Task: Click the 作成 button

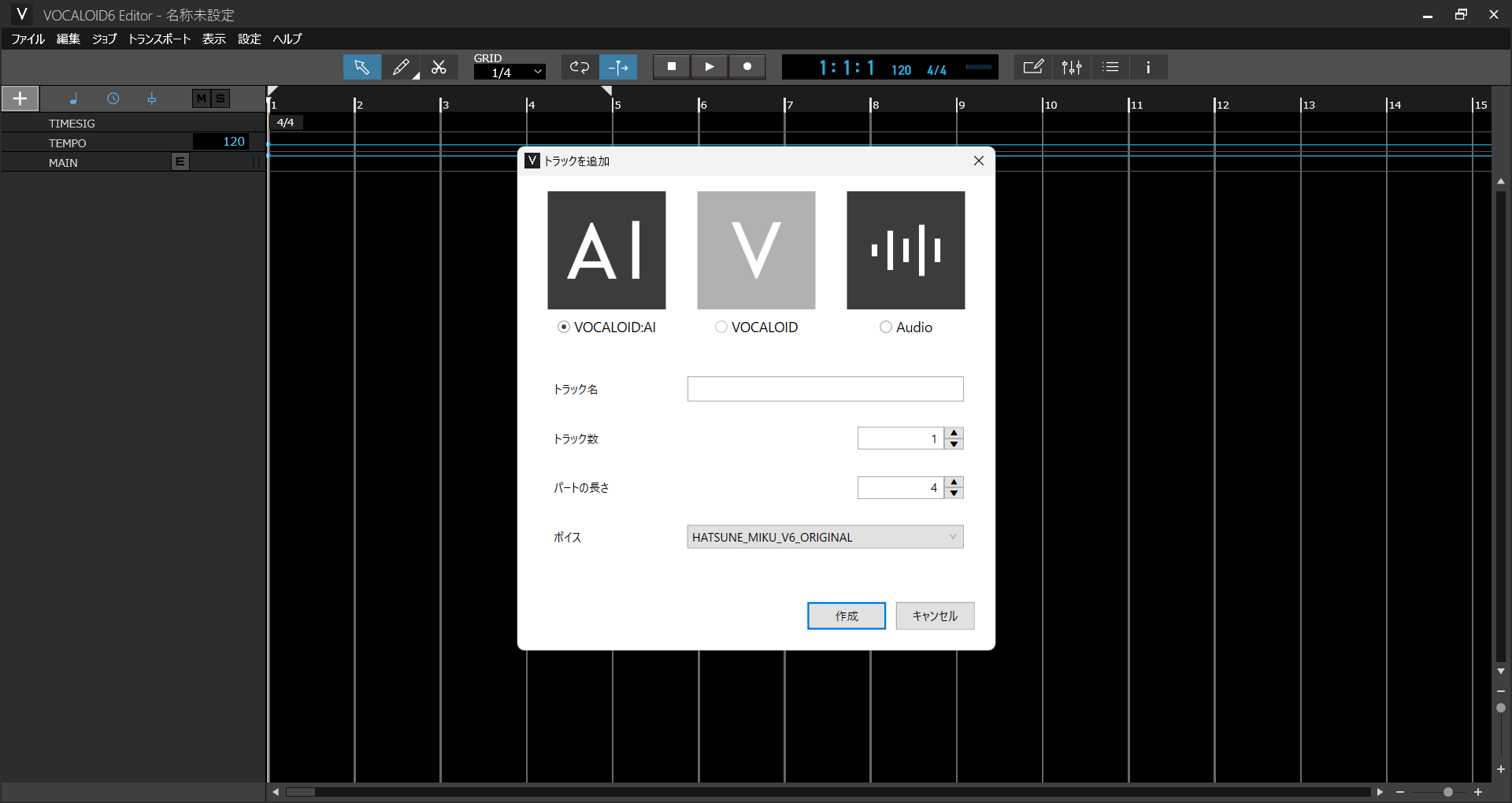Action: coord(847,616)
